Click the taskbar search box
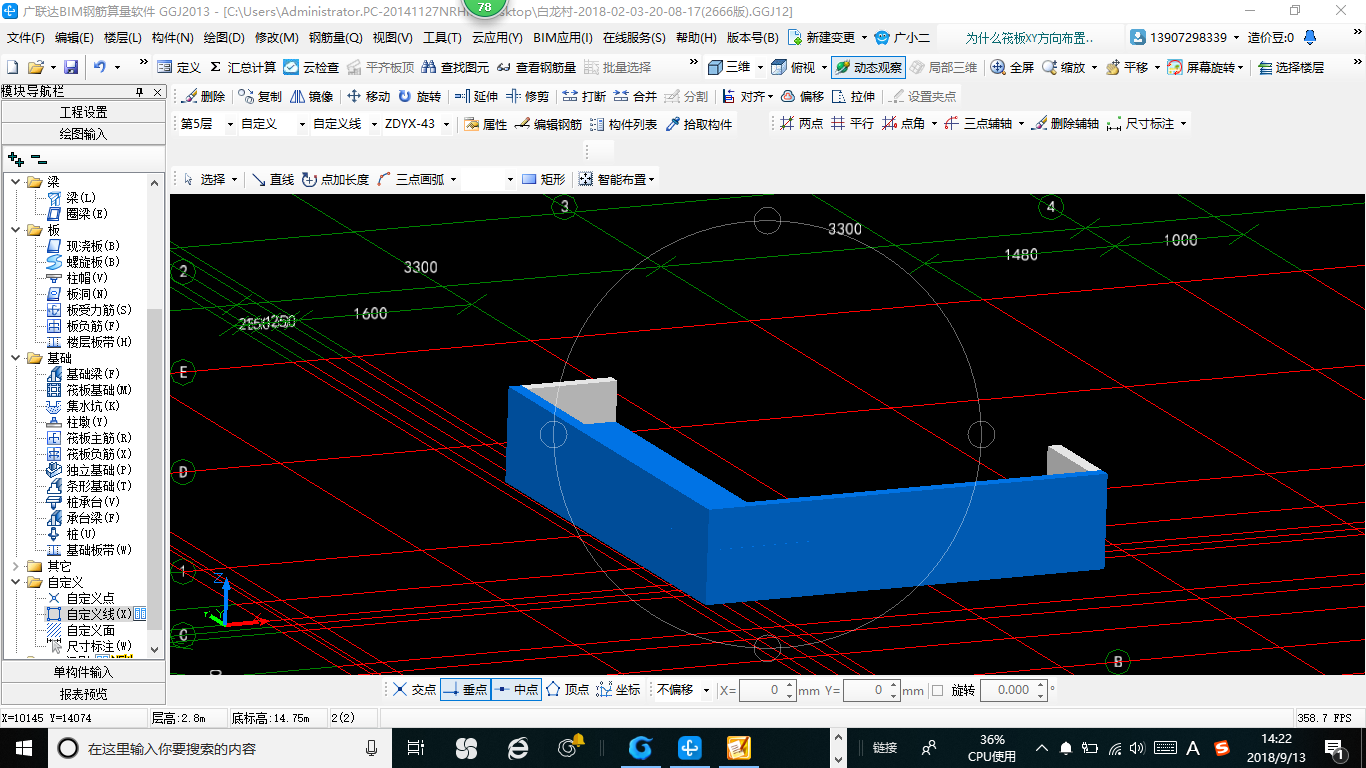1366x768 pixels. pos(220,747)
